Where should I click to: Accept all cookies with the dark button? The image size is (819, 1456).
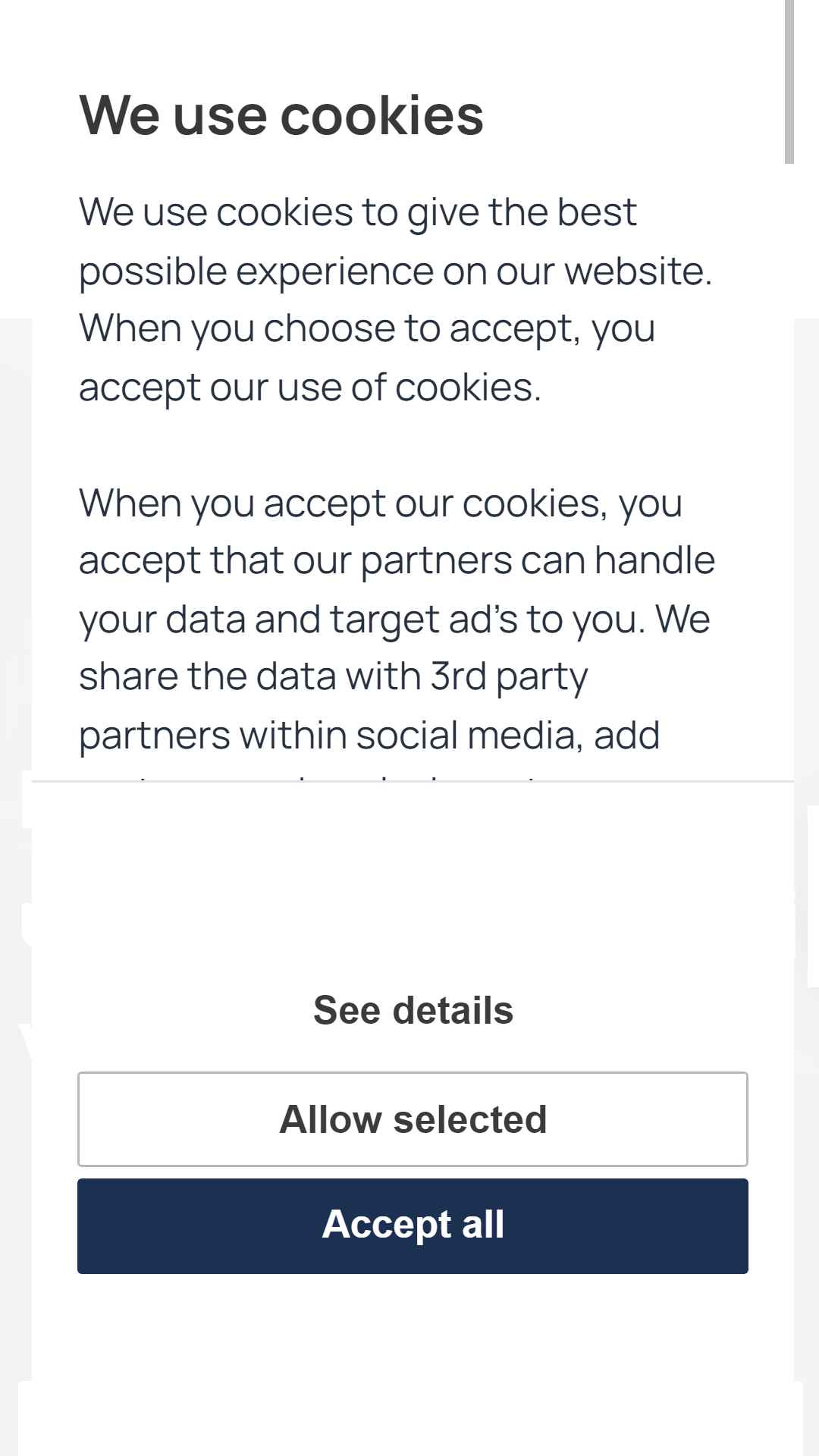click(413, 1226)
